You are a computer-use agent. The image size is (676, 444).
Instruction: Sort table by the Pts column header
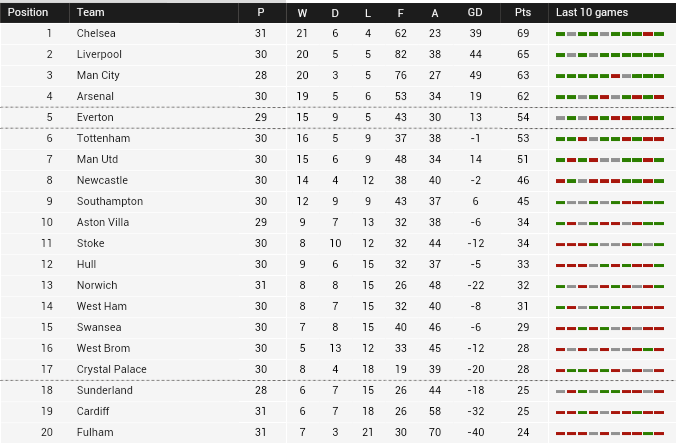[x=523, y=13]
